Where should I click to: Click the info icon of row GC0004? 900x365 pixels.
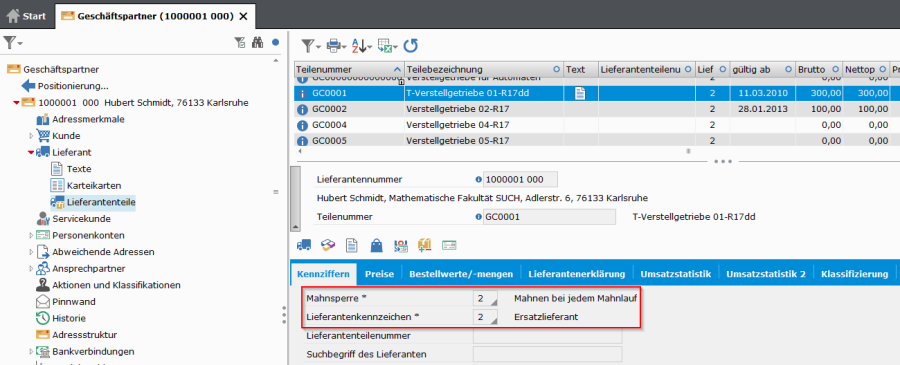302,125
